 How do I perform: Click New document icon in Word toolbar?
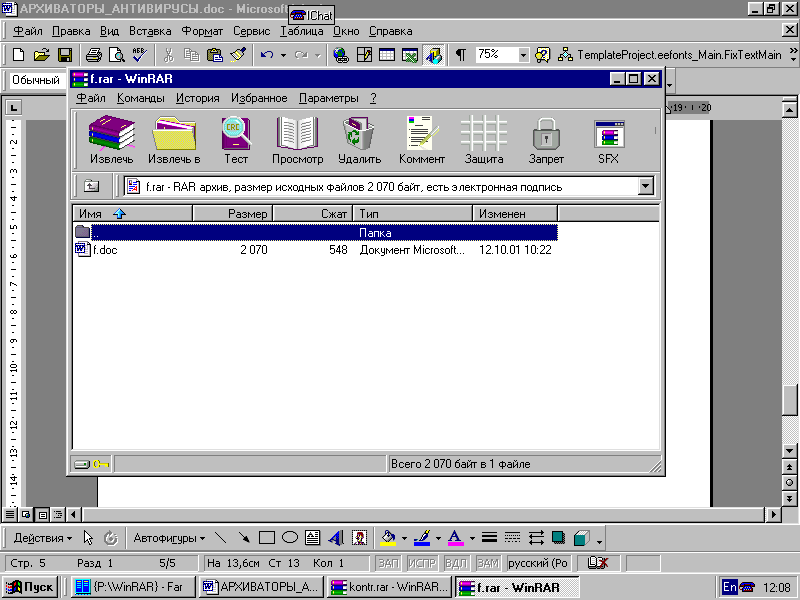[18, 55]
